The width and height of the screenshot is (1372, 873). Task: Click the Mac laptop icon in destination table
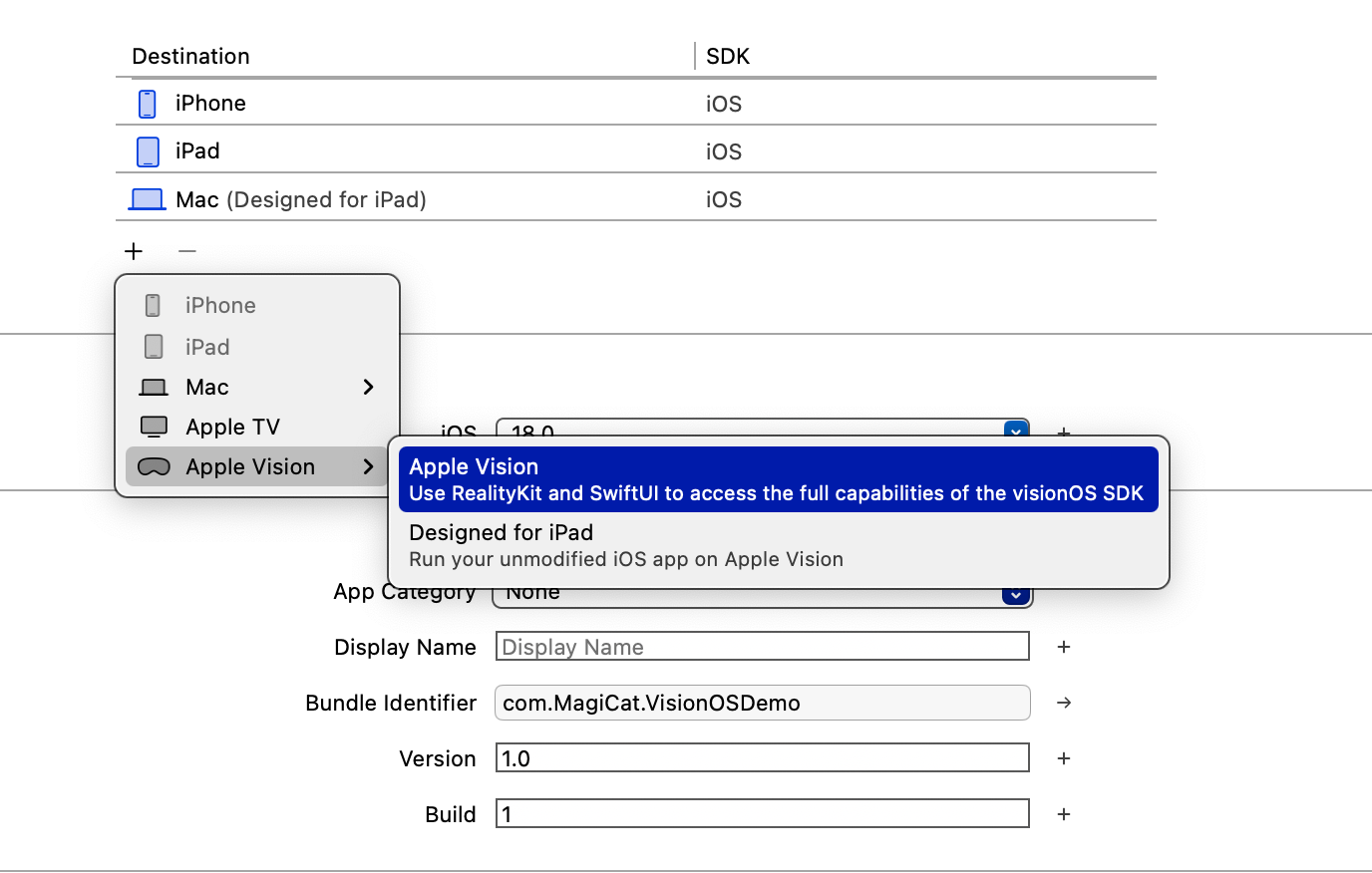[x=148, y=199]
